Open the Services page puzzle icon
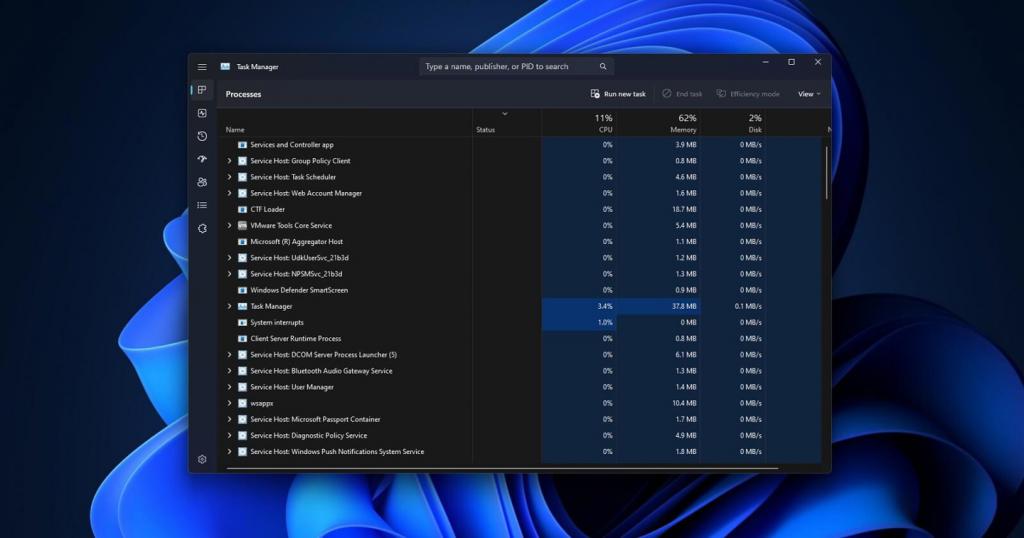Image resolution: width=1024 pixels, height=538 pixels. (x=202, y=228)
